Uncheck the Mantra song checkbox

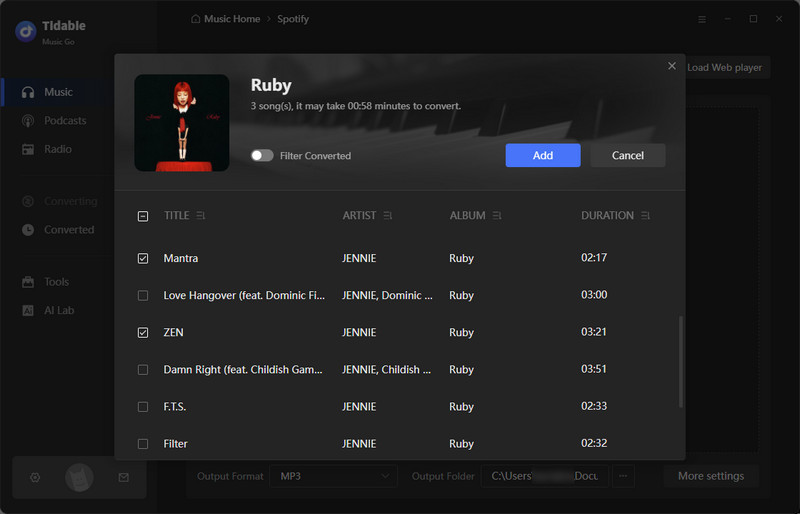click(x=143, y=258)
